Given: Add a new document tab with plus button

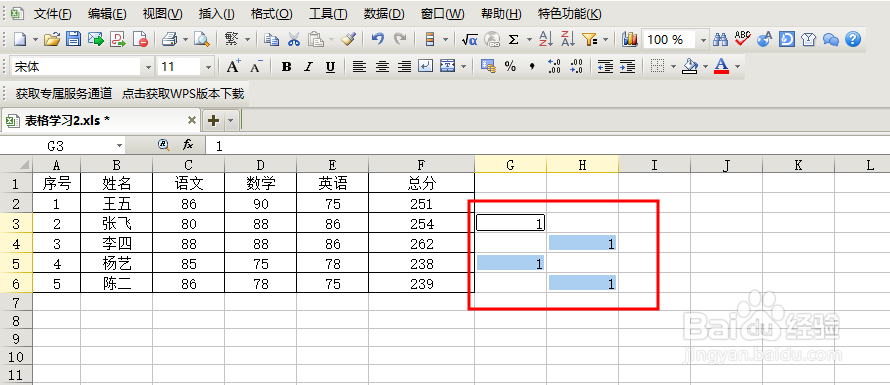Looking at the screenshot, I should [214, 120].
